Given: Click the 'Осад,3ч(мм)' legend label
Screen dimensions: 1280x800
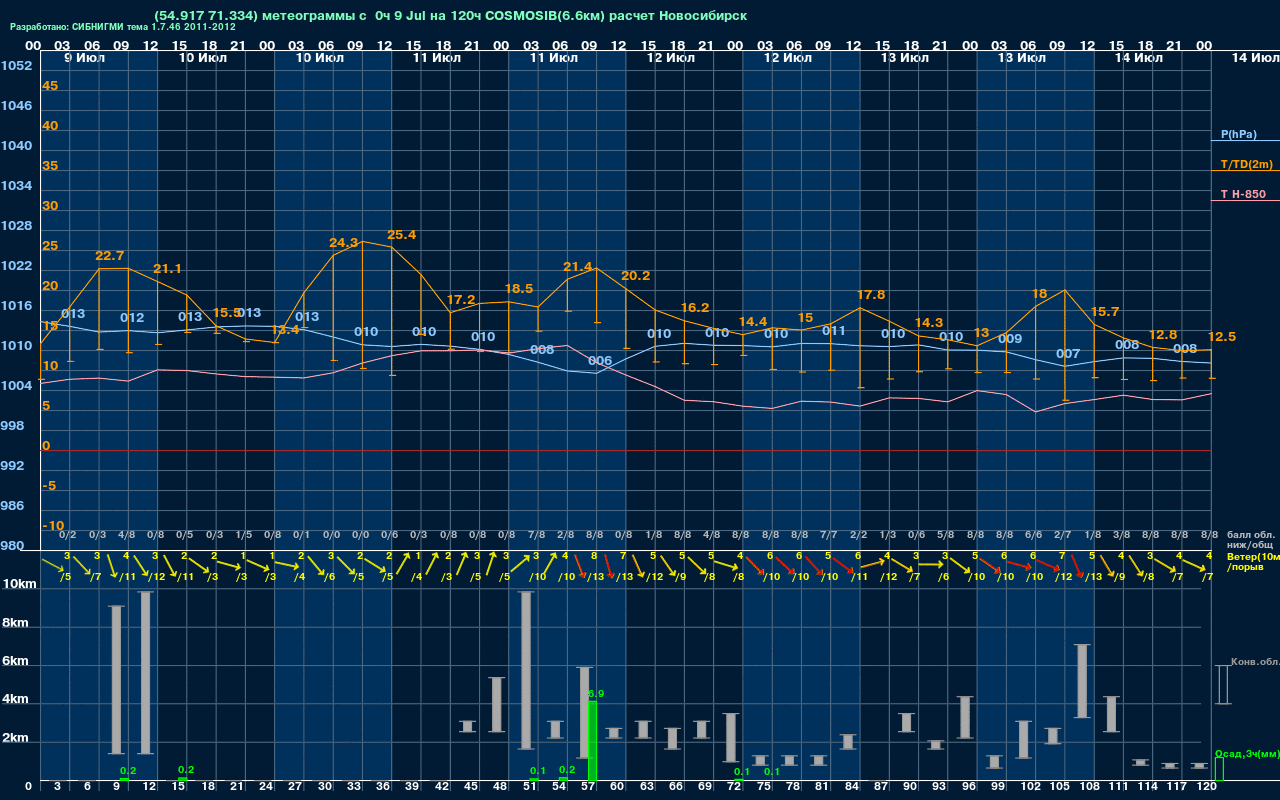Looking at the screenshot, I should [x=1246, y=753].
